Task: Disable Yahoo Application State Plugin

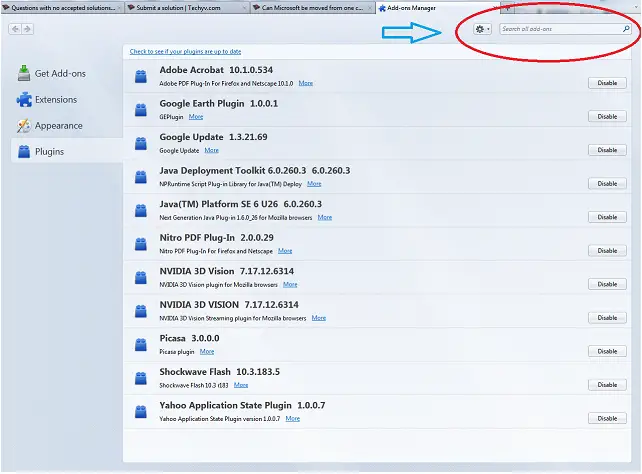Action: (607, 419)
